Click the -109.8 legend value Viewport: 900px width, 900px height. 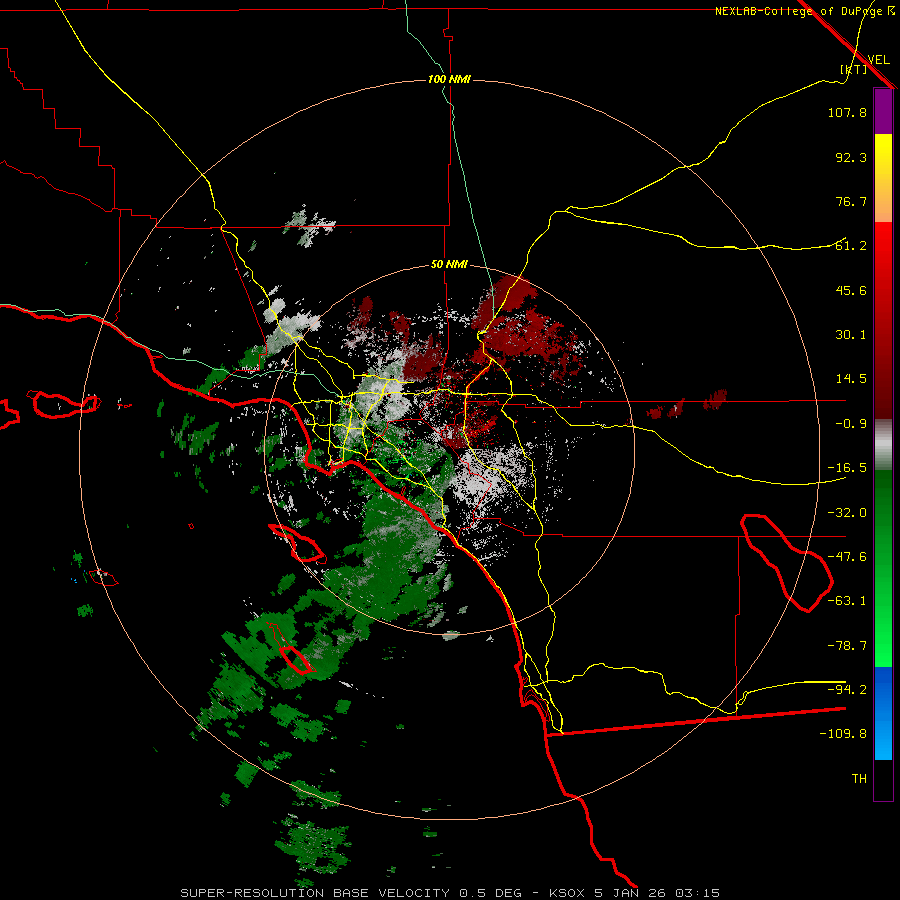click(x=843, y=734)
